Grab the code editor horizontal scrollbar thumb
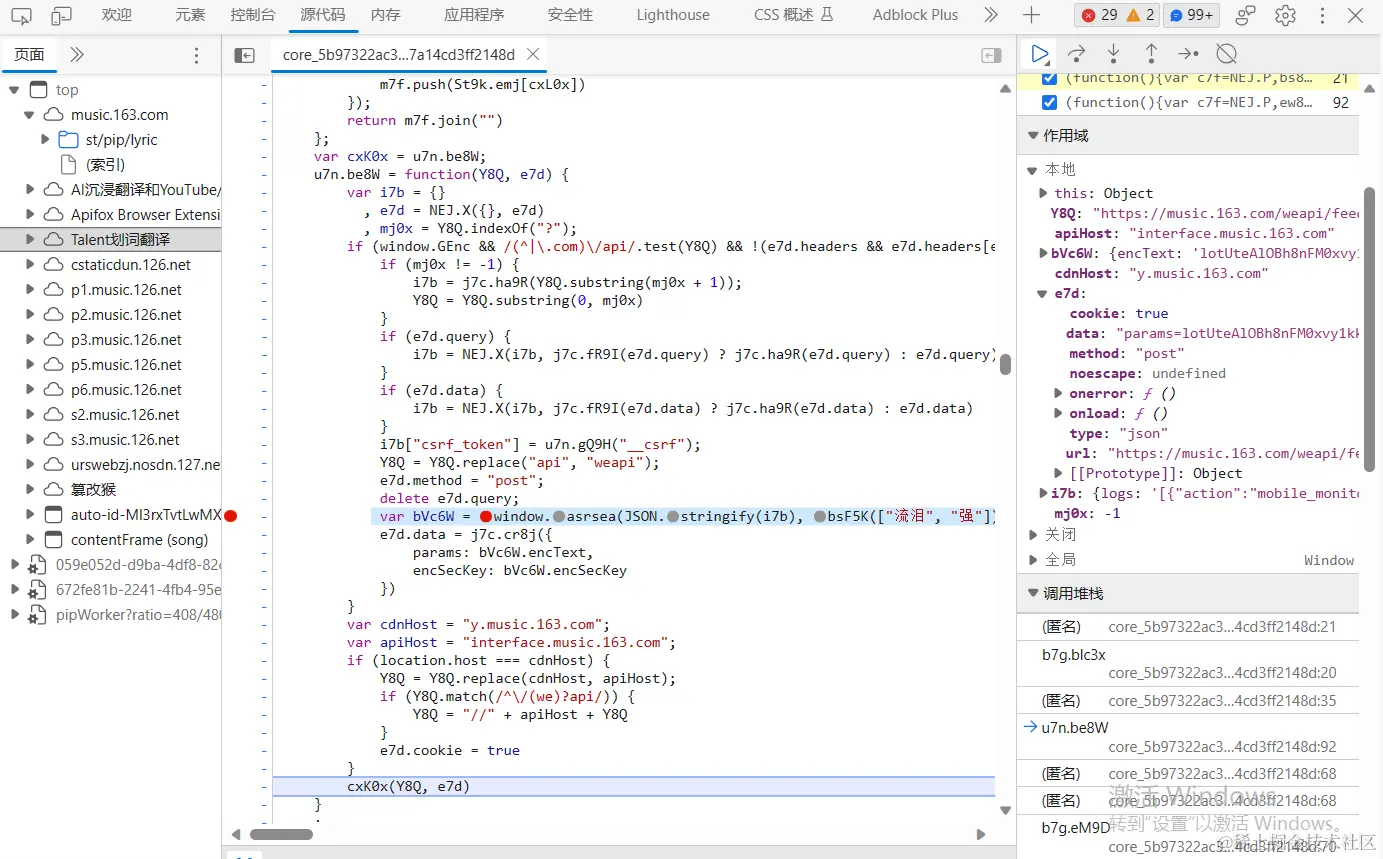 pyautogui.click(x=281, y=834)
